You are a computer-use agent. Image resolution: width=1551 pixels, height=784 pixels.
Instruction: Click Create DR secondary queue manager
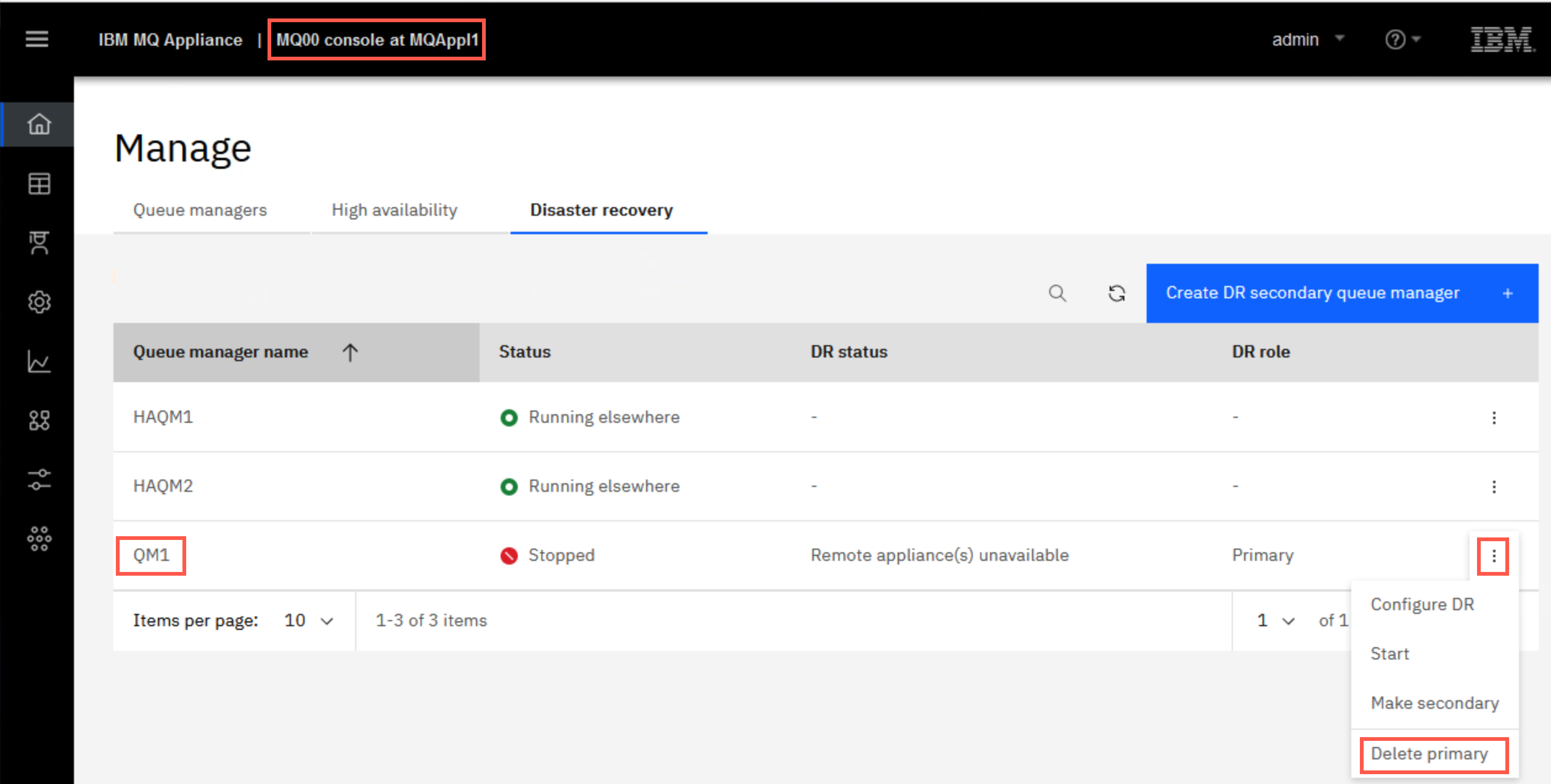click(x=1342, y=293)
